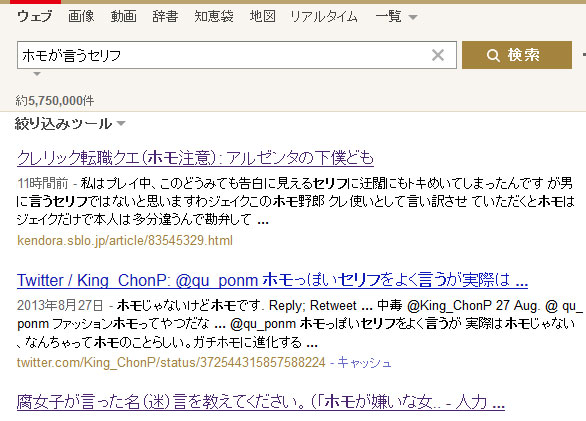
Task: Click the magnifier icon in search button
Action: [493, 56]
